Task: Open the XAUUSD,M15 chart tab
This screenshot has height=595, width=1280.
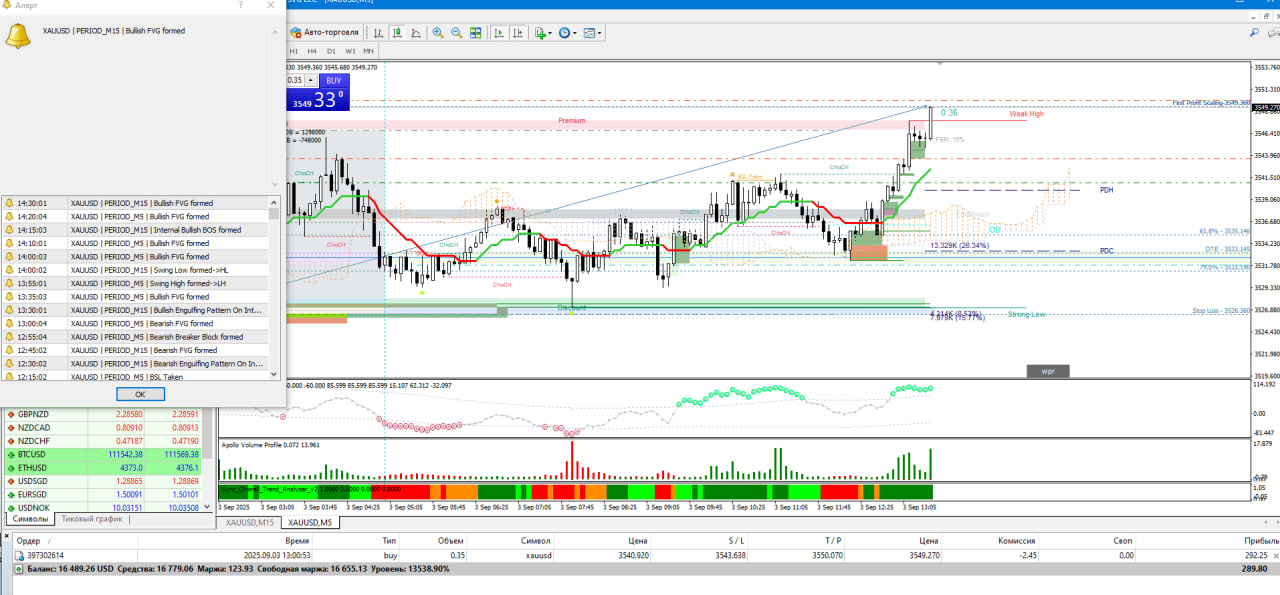Action: [x=250, y=522]
